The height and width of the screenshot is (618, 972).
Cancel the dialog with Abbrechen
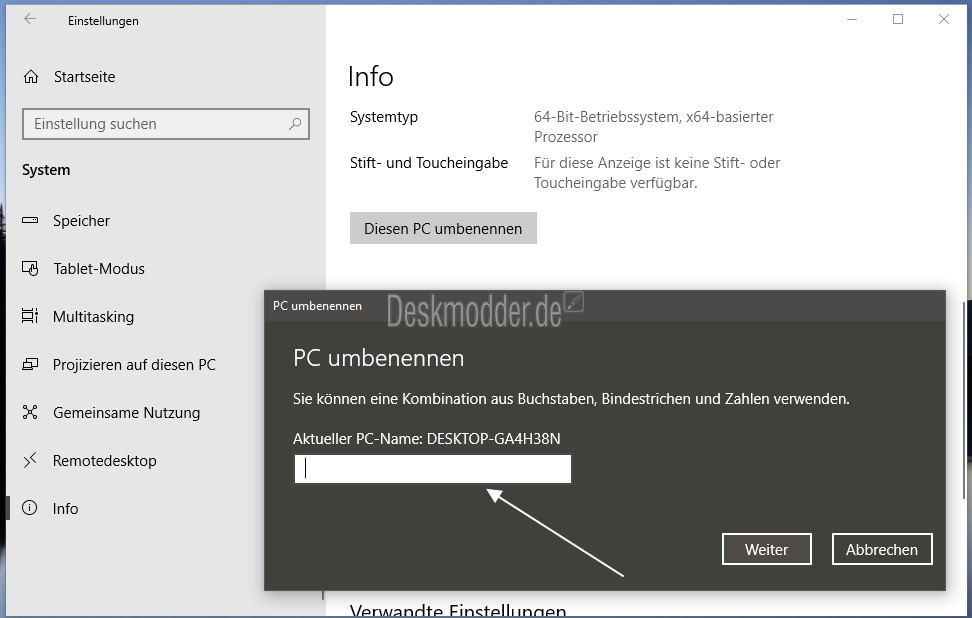pos(882,549)
